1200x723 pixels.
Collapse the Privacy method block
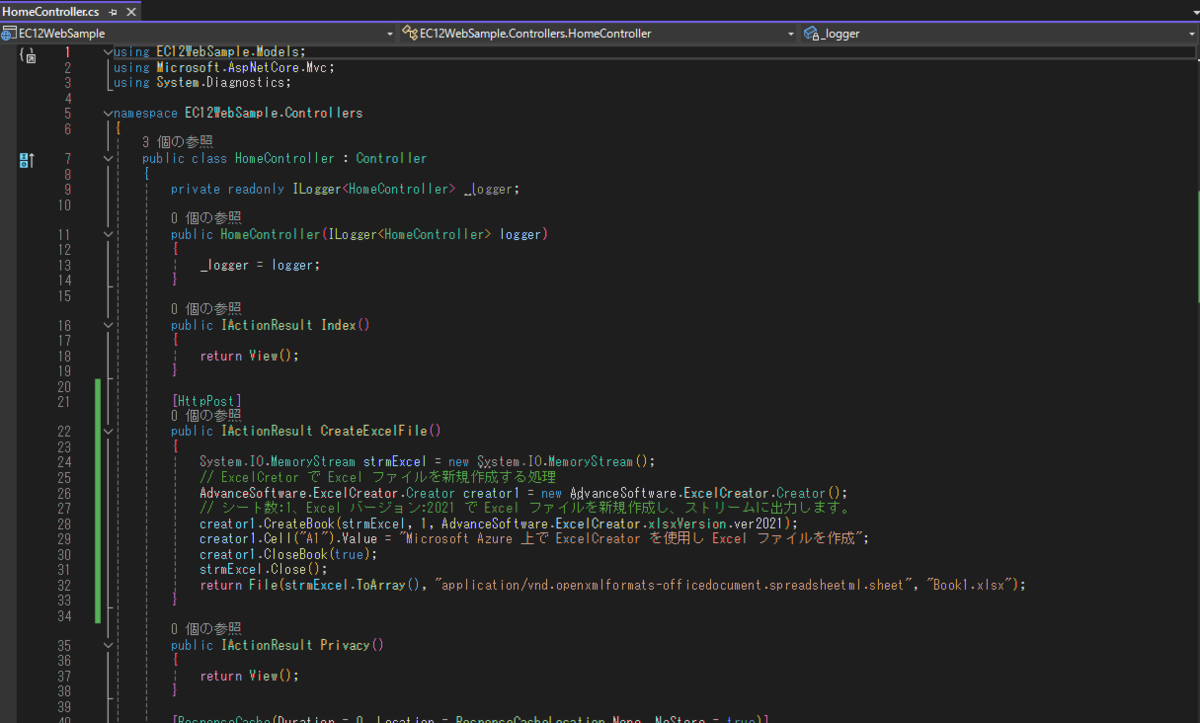(x=108, y=645)
